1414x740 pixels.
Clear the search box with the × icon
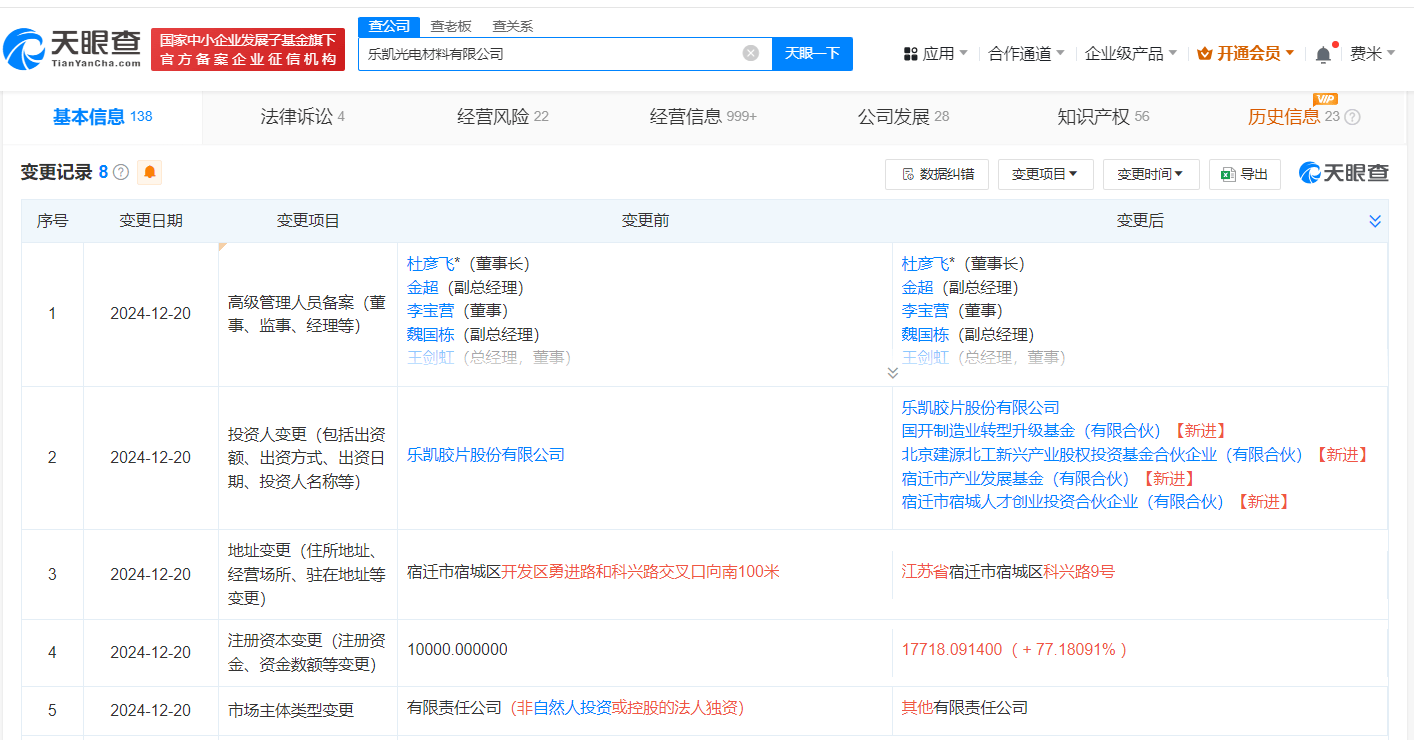click(x=751, y=53)
